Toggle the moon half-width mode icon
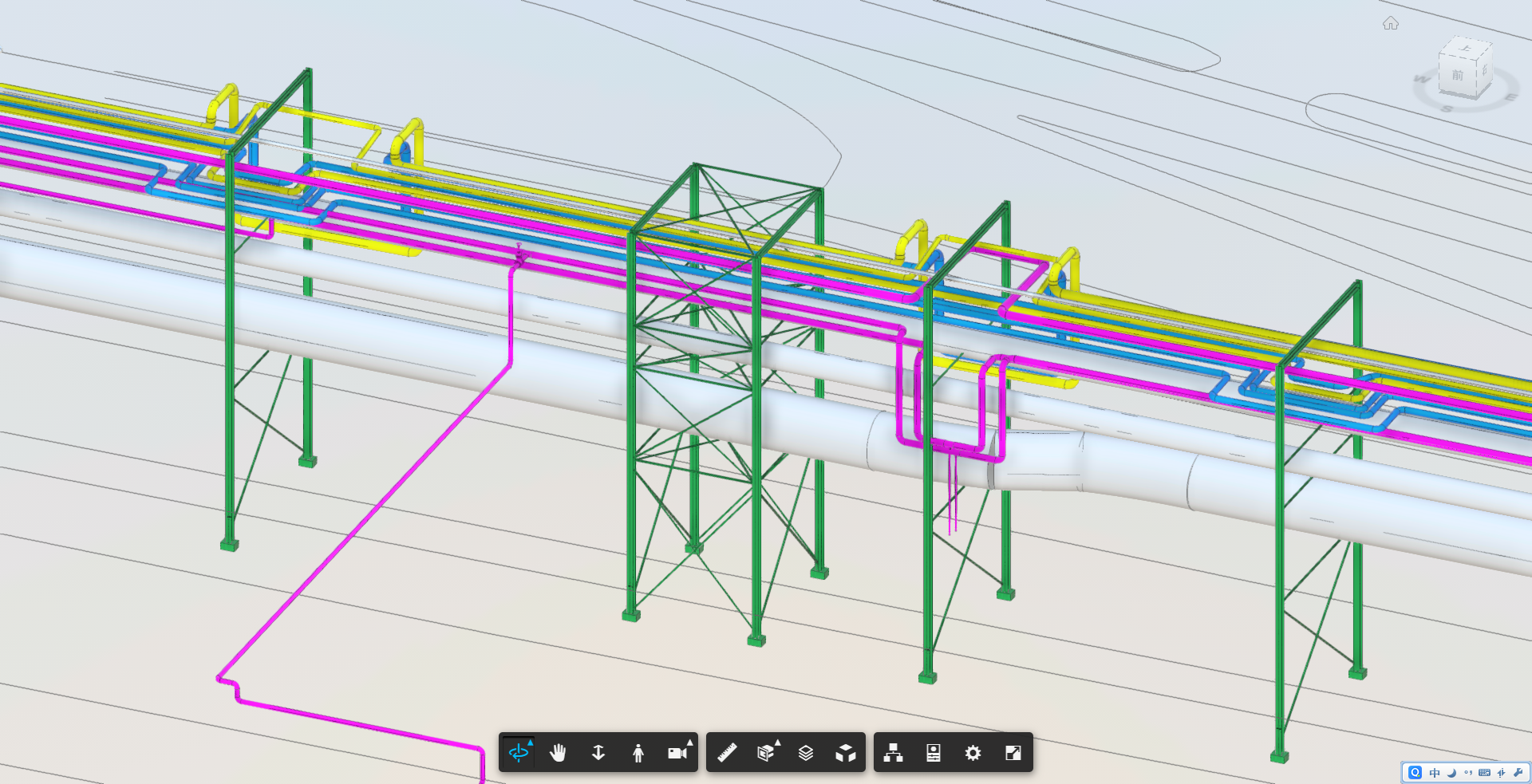The width and height of the screenshot is (1532, 784). tap(1451, 773)
